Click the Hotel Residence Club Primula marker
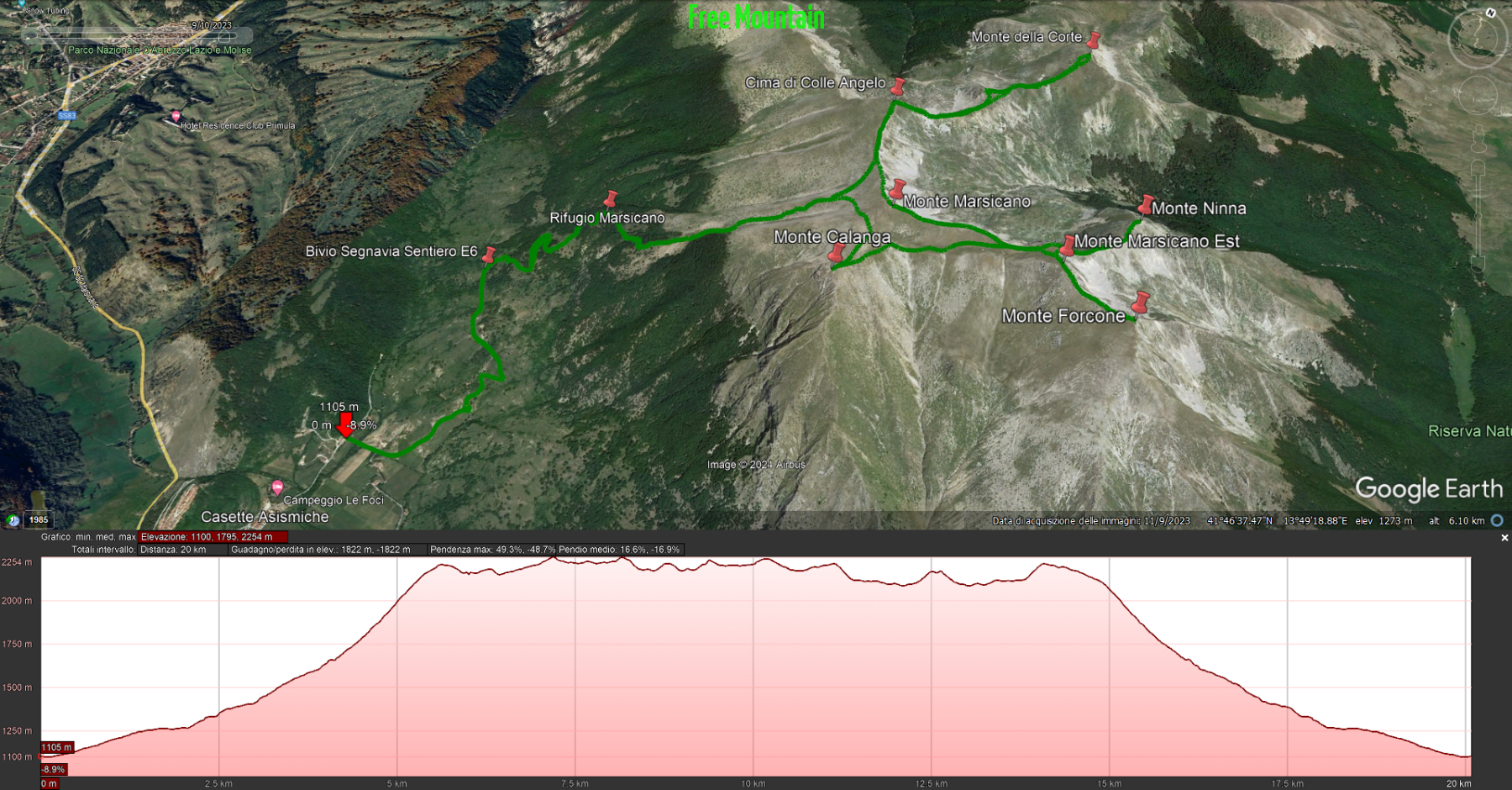The height and width of the screenshot is (790, 1512). (x=176, y=116)
